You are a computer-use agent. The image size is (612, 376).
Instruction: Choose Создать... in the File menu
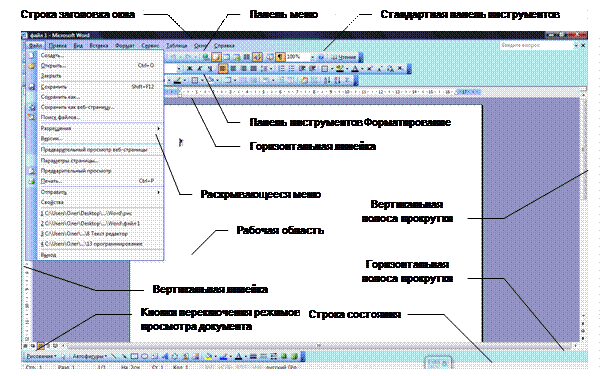[x=96, y=55]
